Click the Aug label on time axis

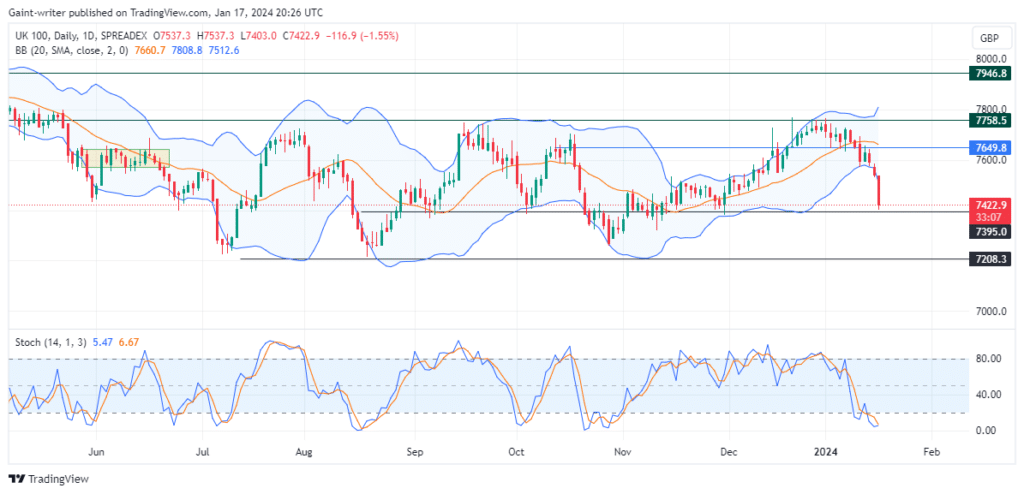(x=304, y=452)
